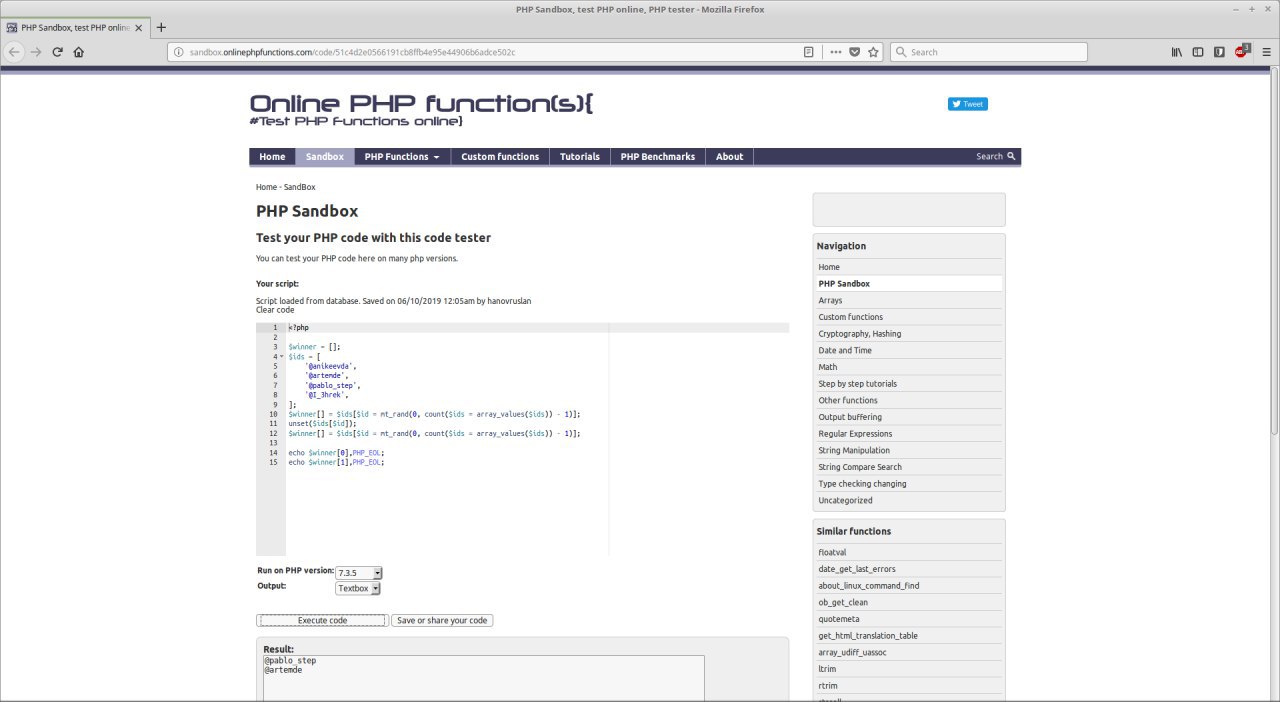Collapse the code fold arrow on line 4
Screen dimensions: 1280x702
pos(281,356)
